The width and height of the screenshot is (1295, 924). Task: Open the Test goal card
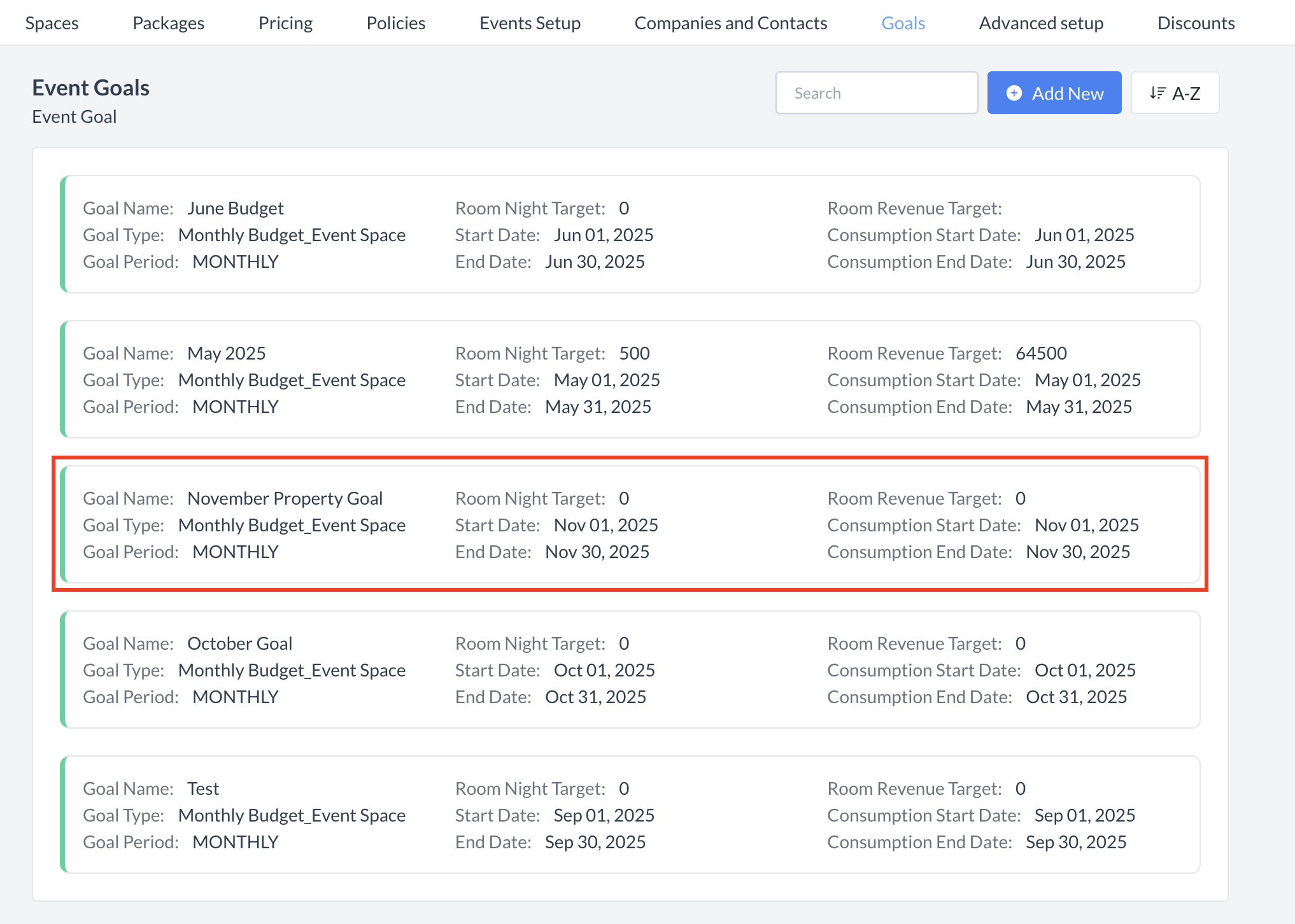coord(630,815)
